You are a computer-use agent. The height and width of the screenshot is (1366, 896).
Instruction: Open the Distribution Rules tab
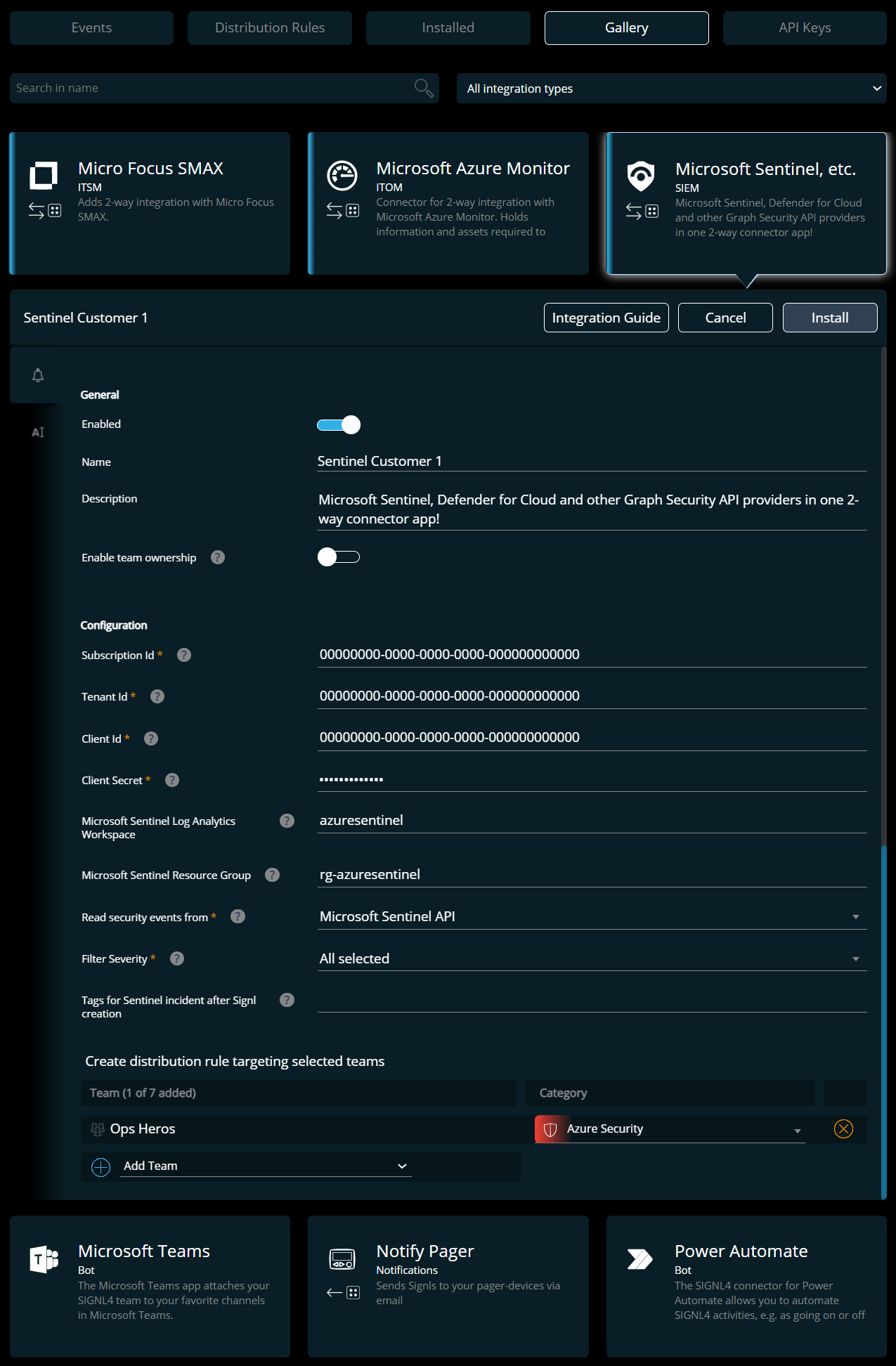[x=270, y=27]
